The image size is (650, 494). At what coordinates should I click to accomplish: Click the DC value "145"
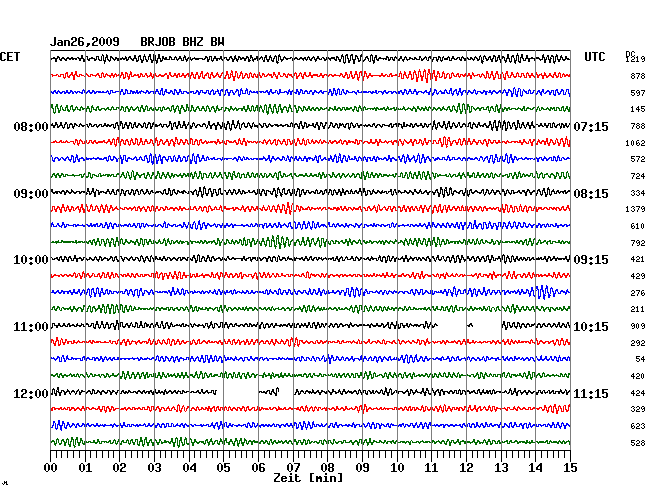tap(638, 109)
